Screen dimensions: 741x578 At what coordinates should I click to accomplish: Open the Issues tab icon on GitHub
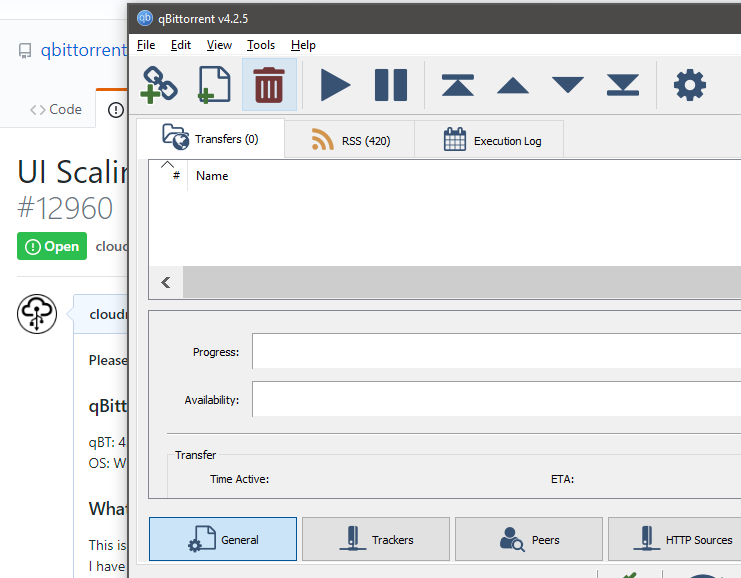[x=115, y=110]
